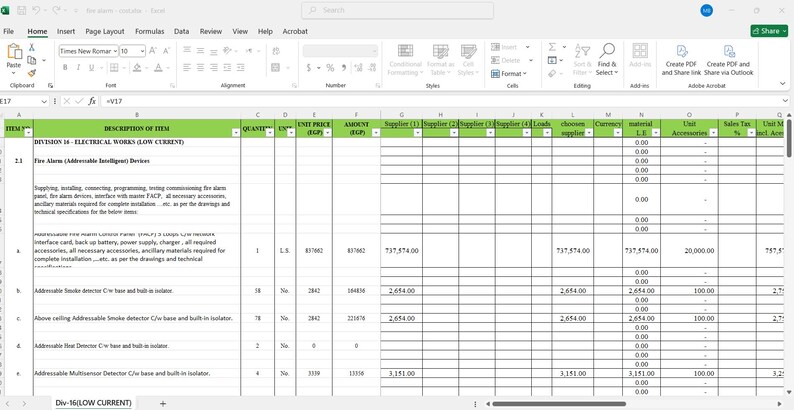Collapse the ribbon with chevron
Viewport: 794px width, 410px height.
(783, 84)
